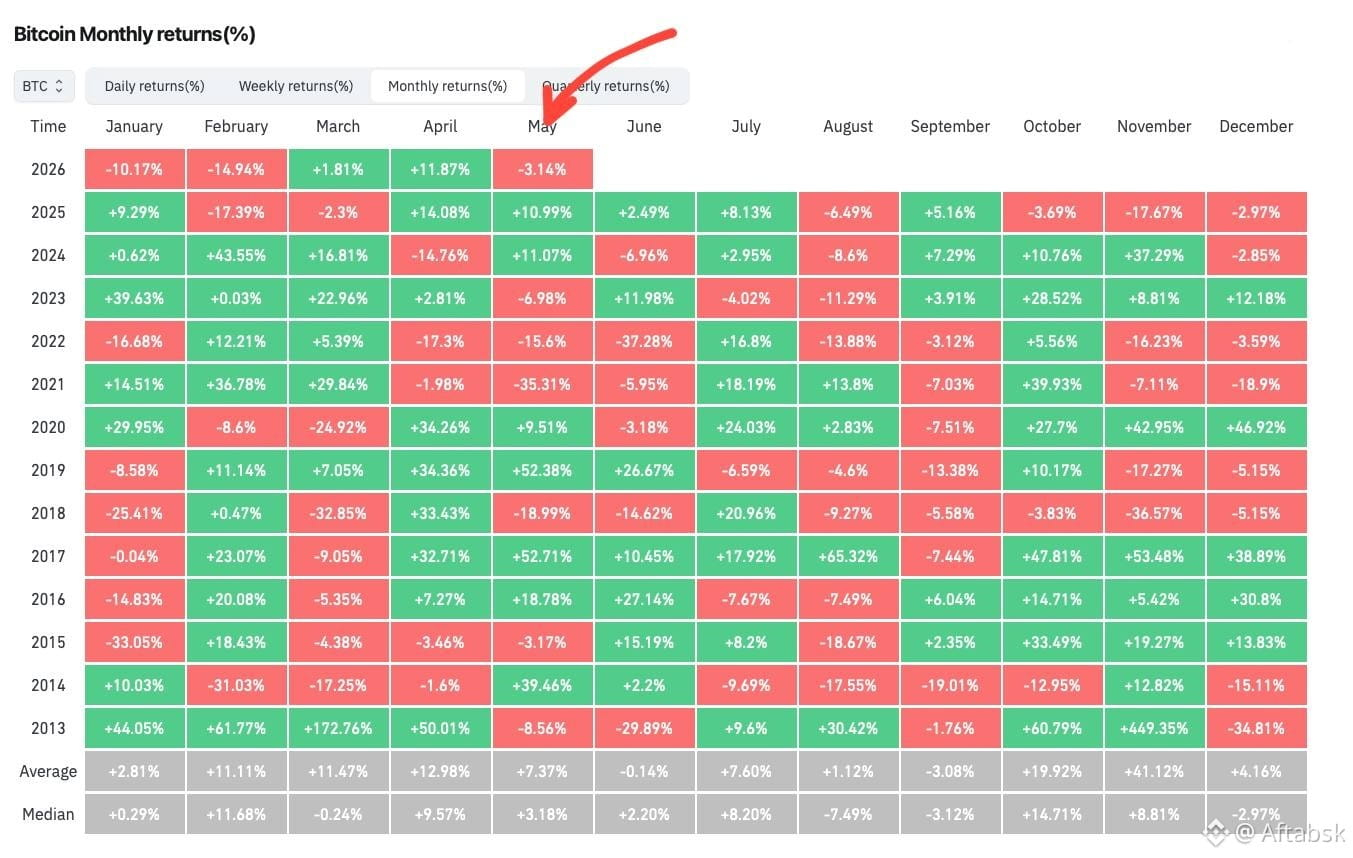Switch to Daily returns(%) tab
The height and width of the screenshot is (858, 1353).
[x=154, y=86]
